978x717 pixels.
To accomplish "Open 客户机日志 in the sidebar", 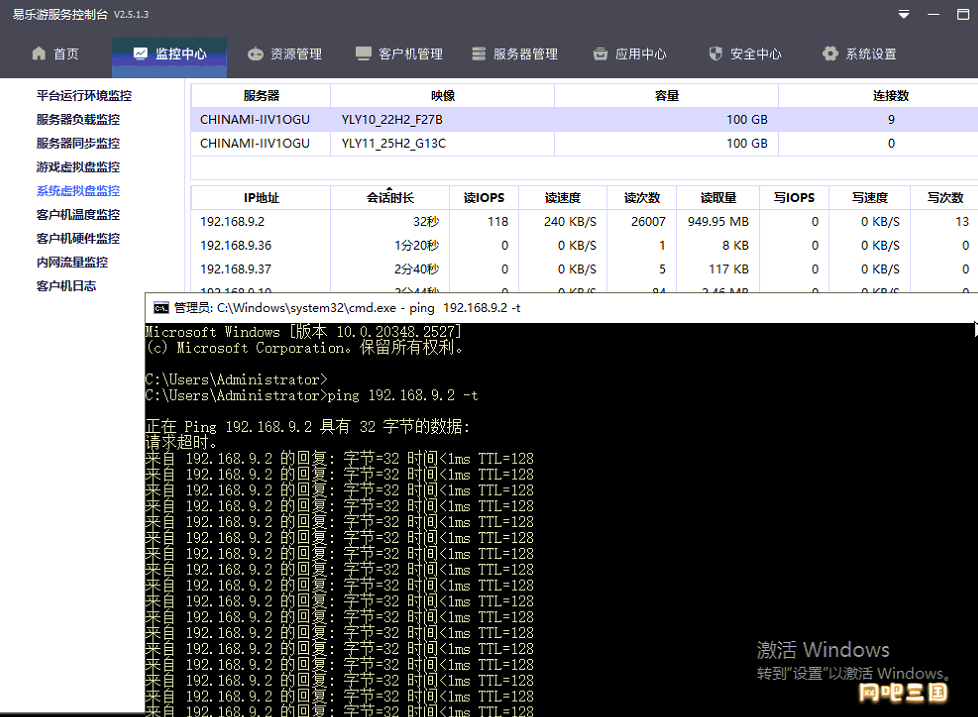I will pyautogui.click(x=66, y=286).
